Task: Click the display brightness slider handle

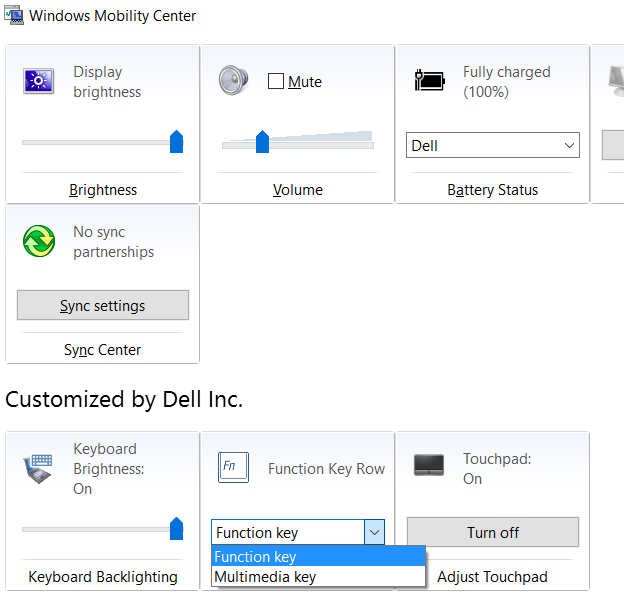Action: pyautogui.click(x=177, y=141)
